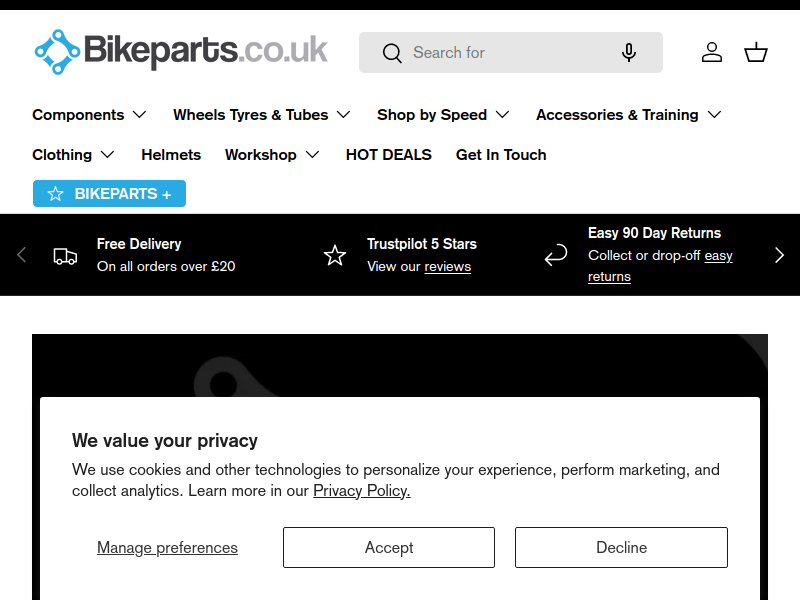
Task: Show next announcement with right arrow
Action: click(779, 255)
